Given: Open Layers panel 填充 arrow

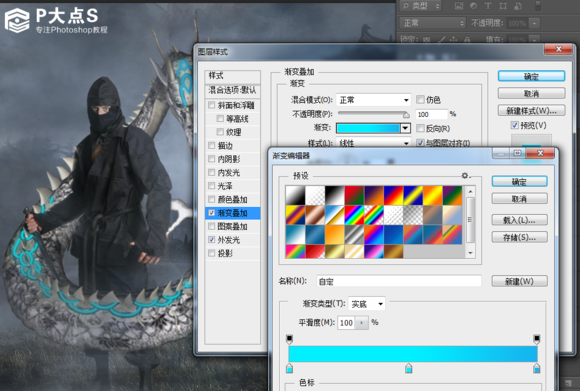Looking at the screenshot, I should click(x=534, y=39).
